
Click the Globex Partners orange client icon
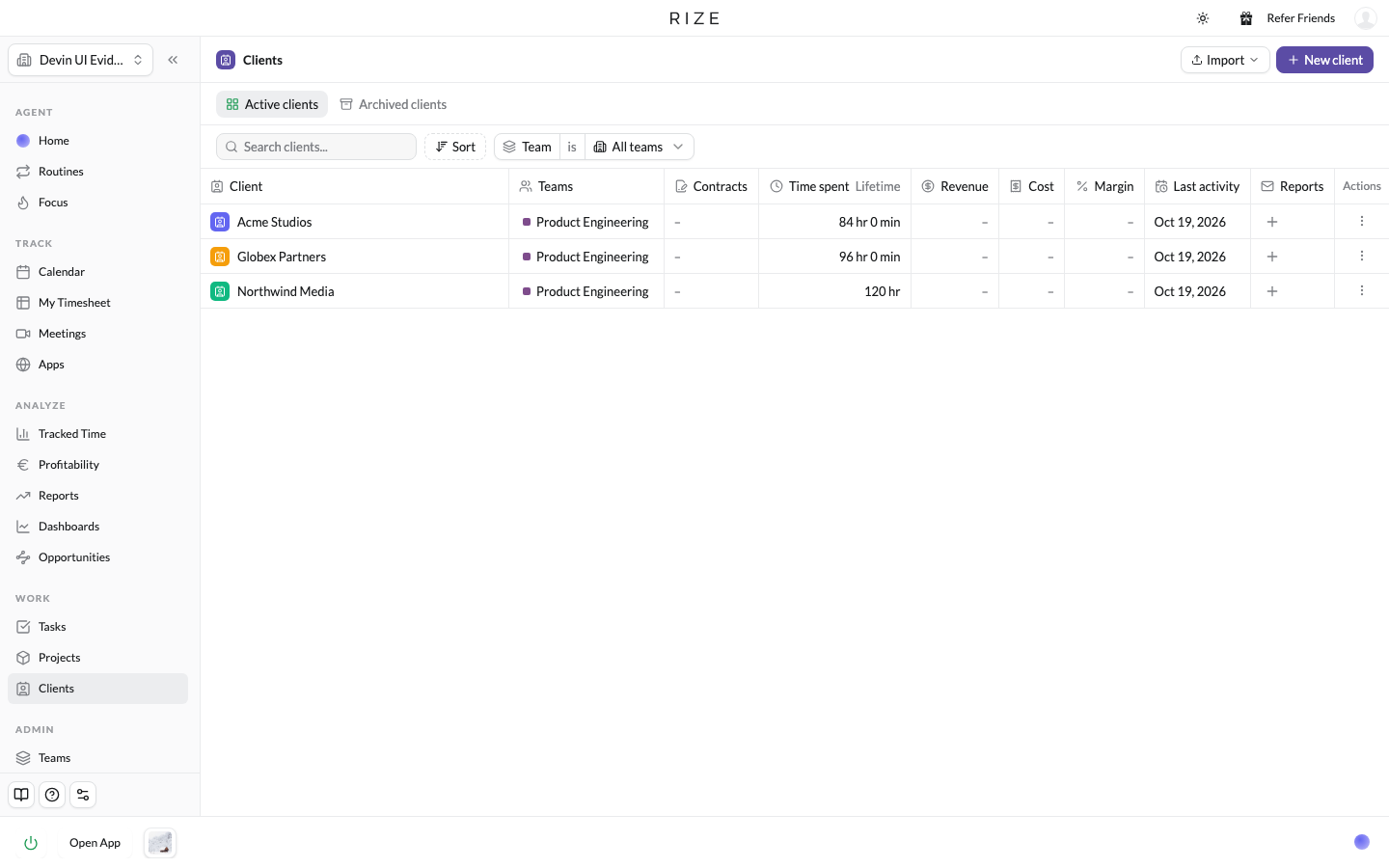220,257
